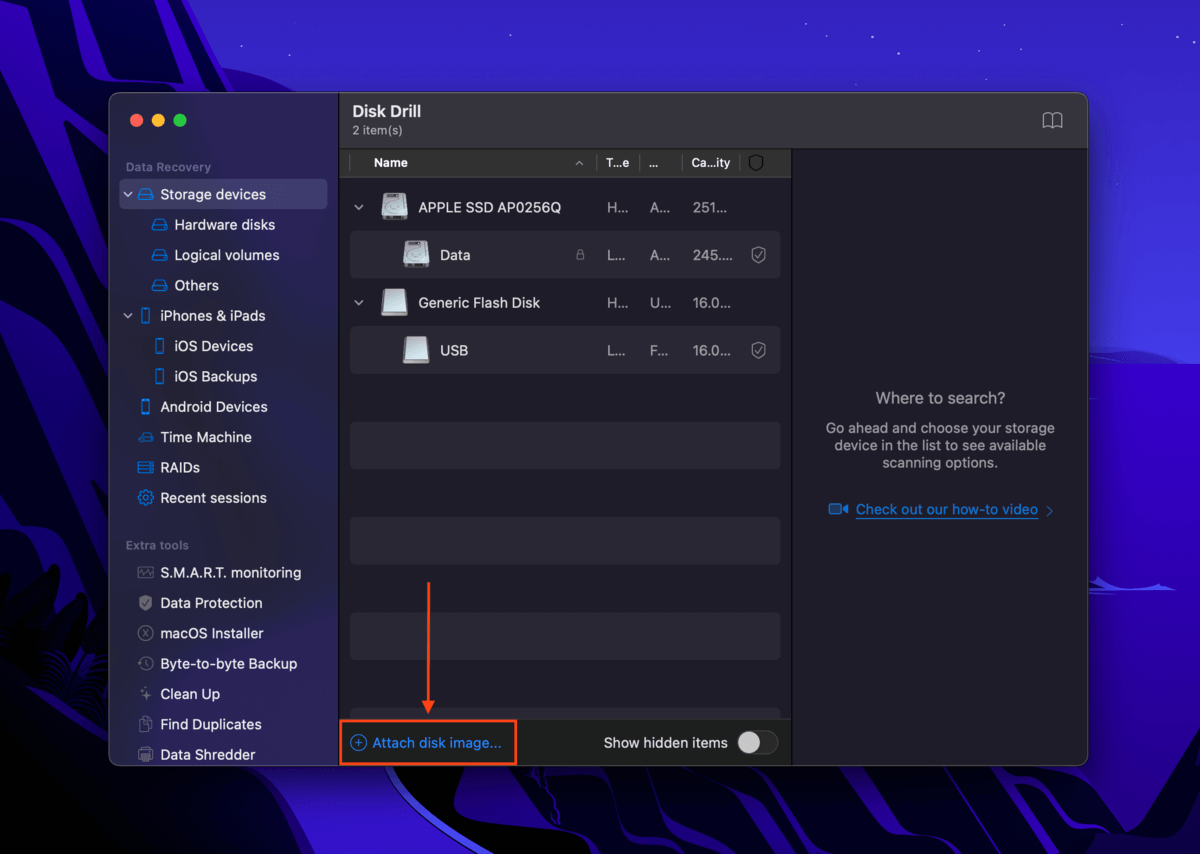
Task: Open Recent sessions
Action: [213, 498]
